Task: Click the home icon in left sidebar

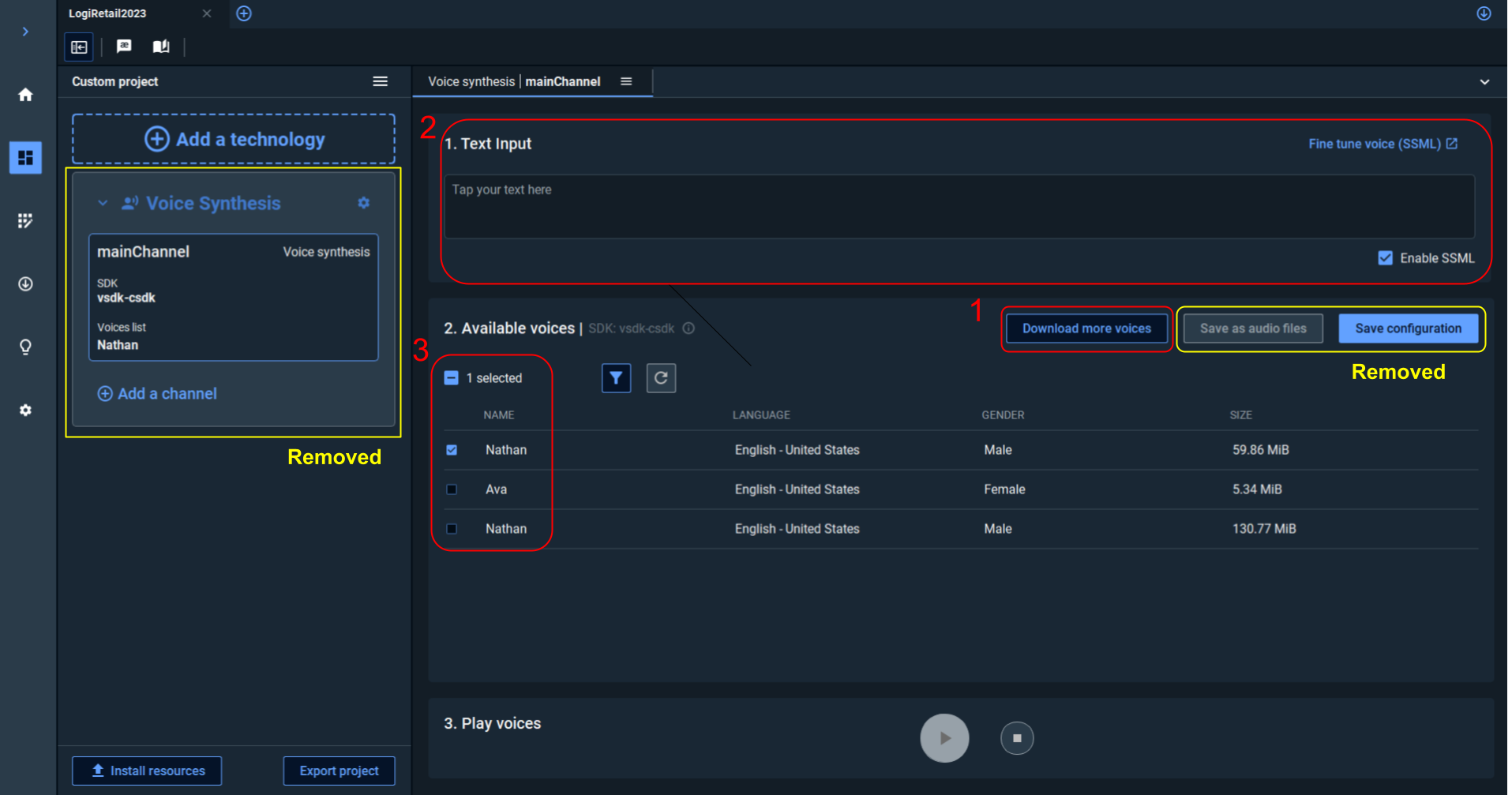Action: coord(25,95)
